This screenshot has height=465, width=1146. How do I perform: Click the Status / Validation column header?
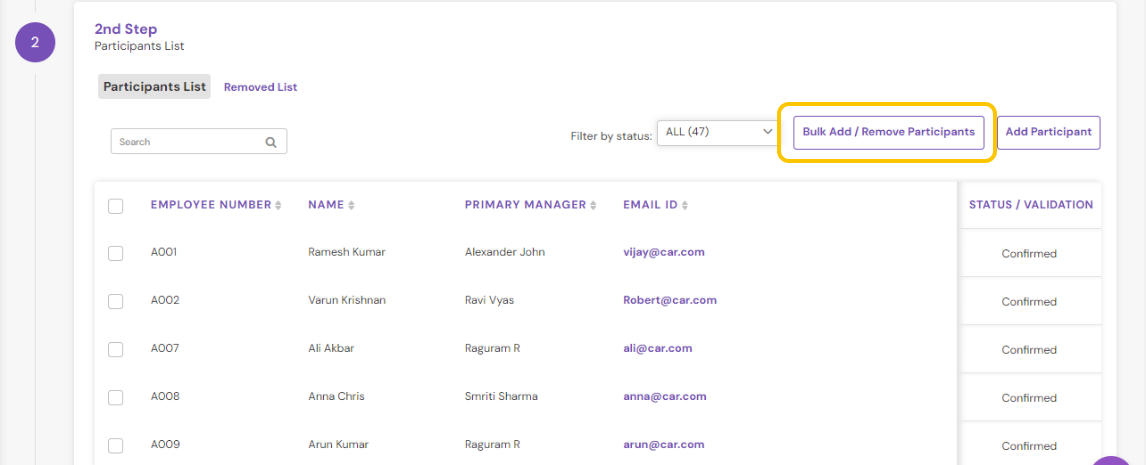click(1031, 205)
